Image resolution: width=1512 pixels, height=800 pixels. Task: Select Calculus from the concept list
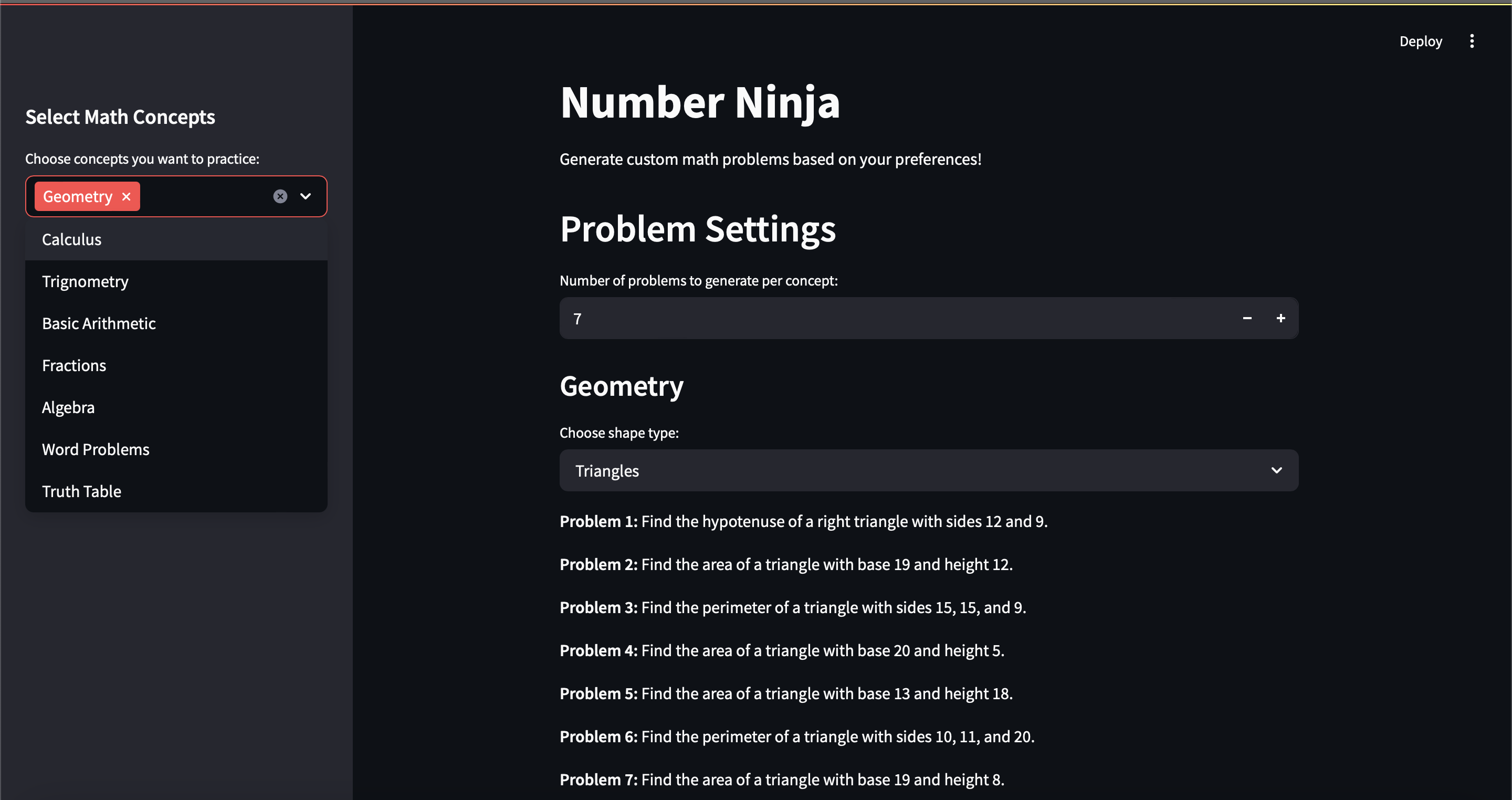point(71,239)
